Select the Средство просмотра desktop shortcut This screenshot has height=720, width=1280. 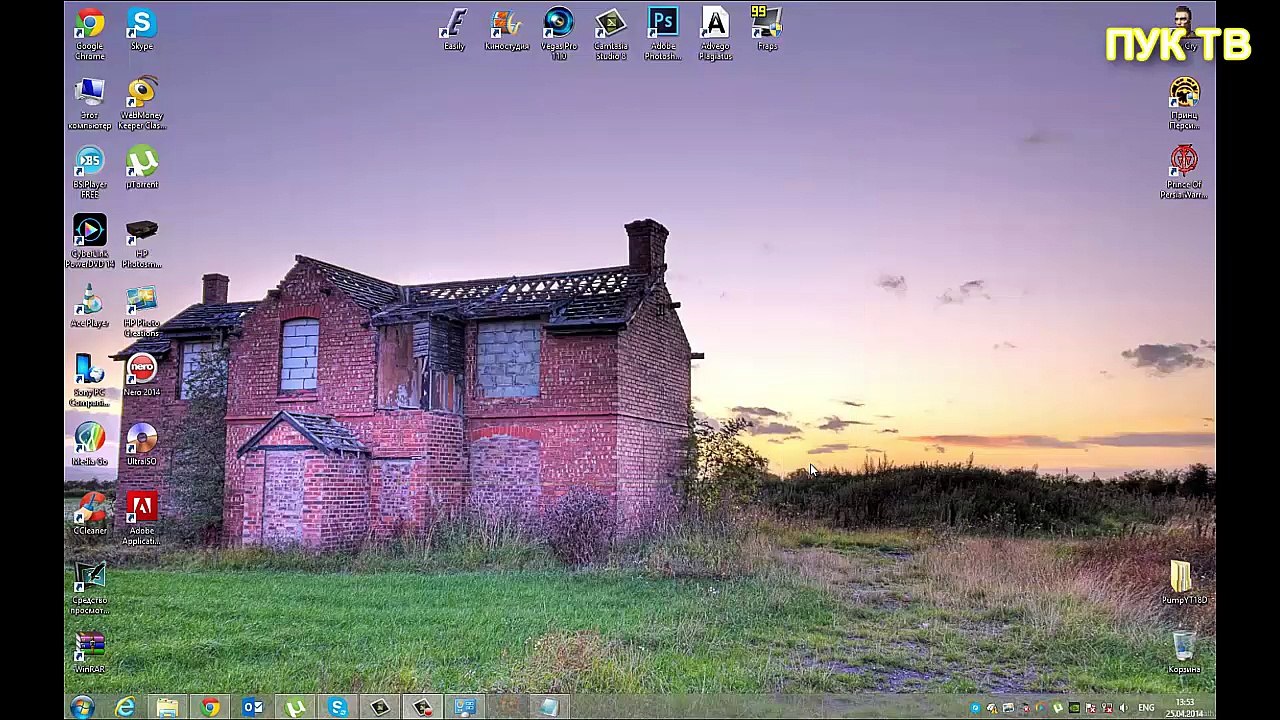coord(89,588)
